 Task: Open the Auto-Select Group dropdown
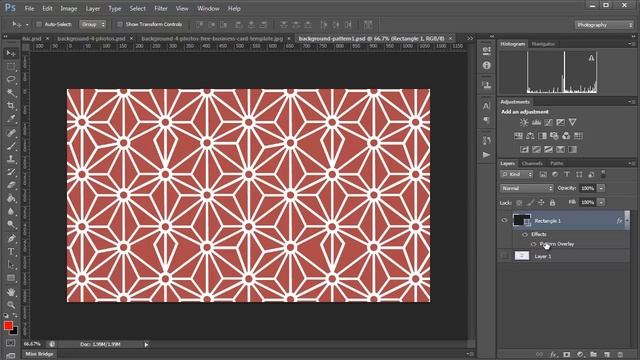[93, 24]
